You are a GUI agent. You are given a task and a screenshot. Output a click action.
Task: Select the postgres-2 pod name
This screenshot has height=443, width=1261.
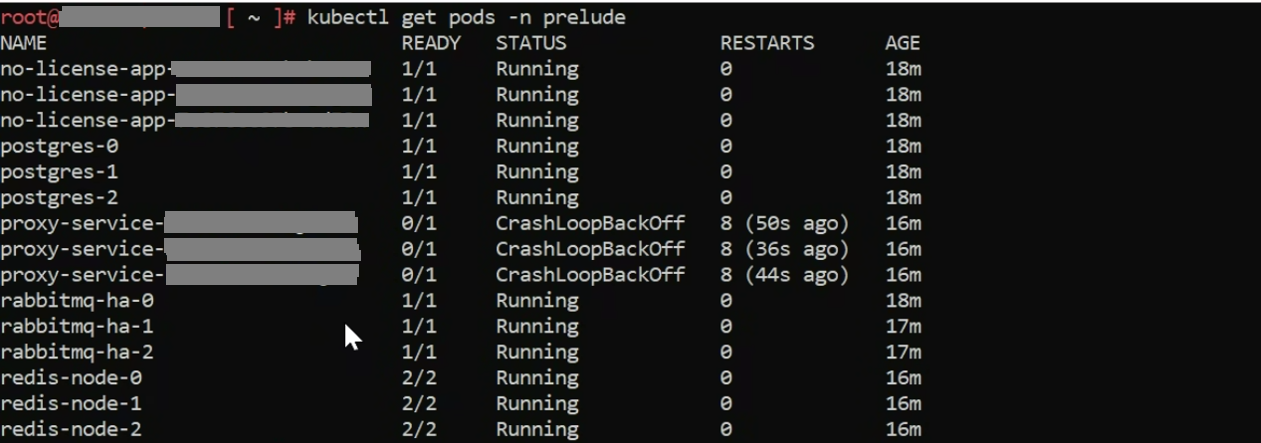click(x=59, y=198)
